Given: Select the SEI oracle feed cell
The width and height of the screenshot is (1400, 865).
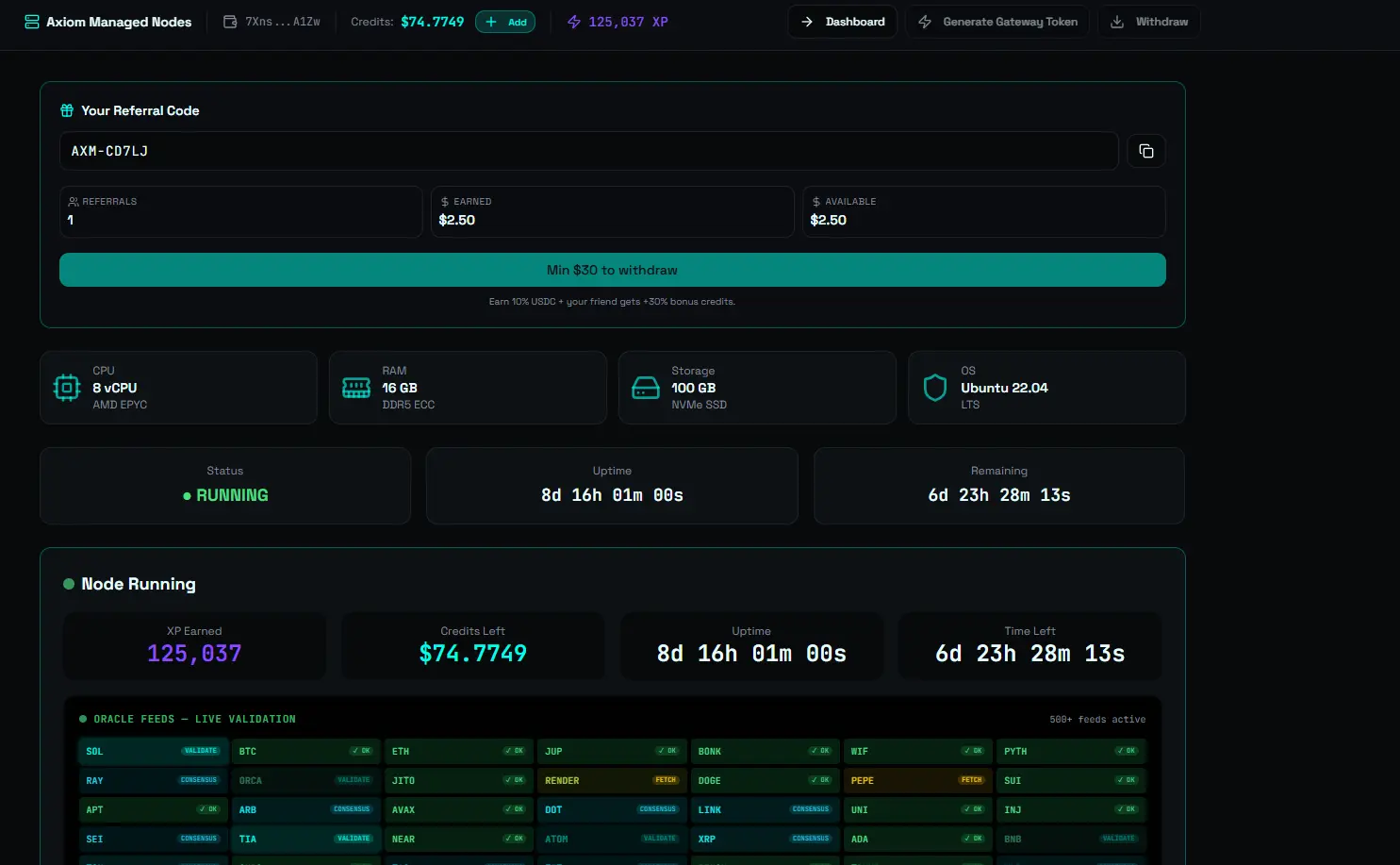Looking at the screenshot, I should [x=153, y=840].
